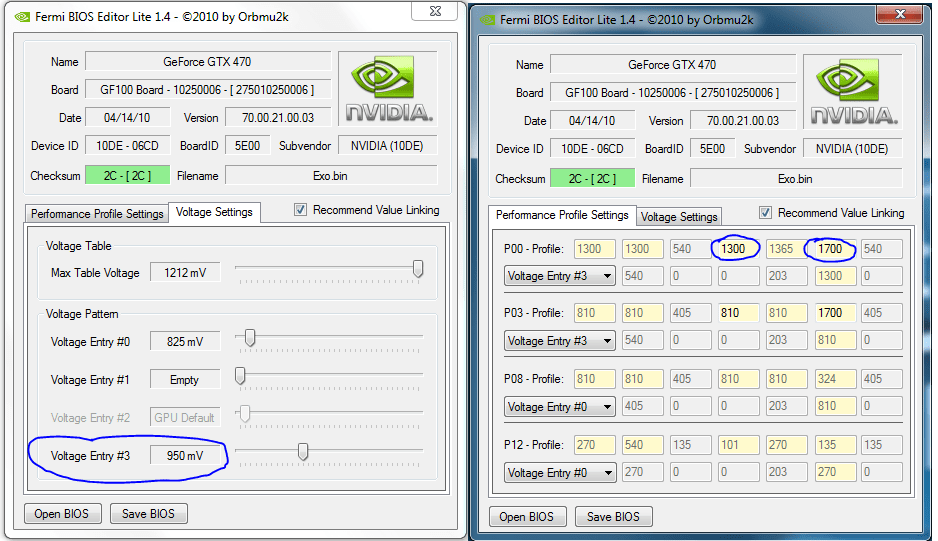The image size is (938, 541).
Task: Switch to Voltage Settings tab, right window
Action: coord(679,217)
